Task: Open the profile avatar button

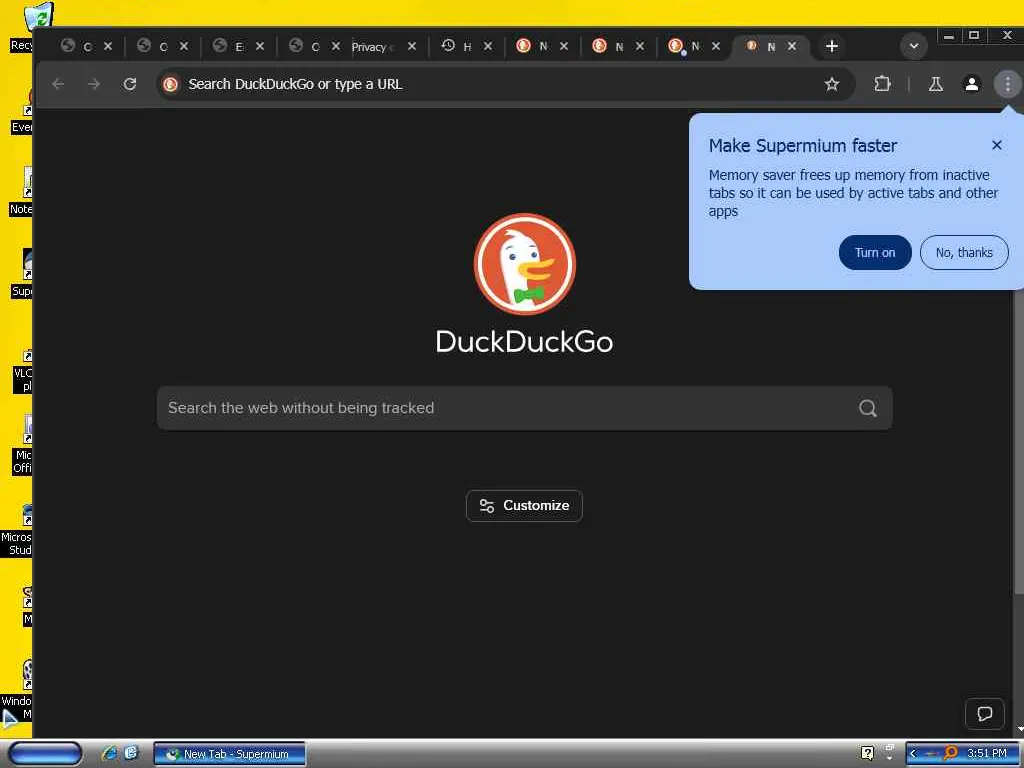Action: coord(972,84)
